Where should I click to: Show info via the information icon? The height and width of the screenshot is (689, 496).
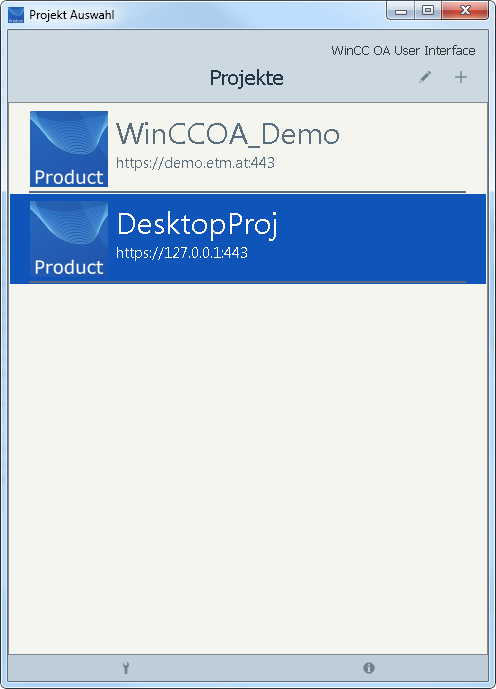point(369,668)
